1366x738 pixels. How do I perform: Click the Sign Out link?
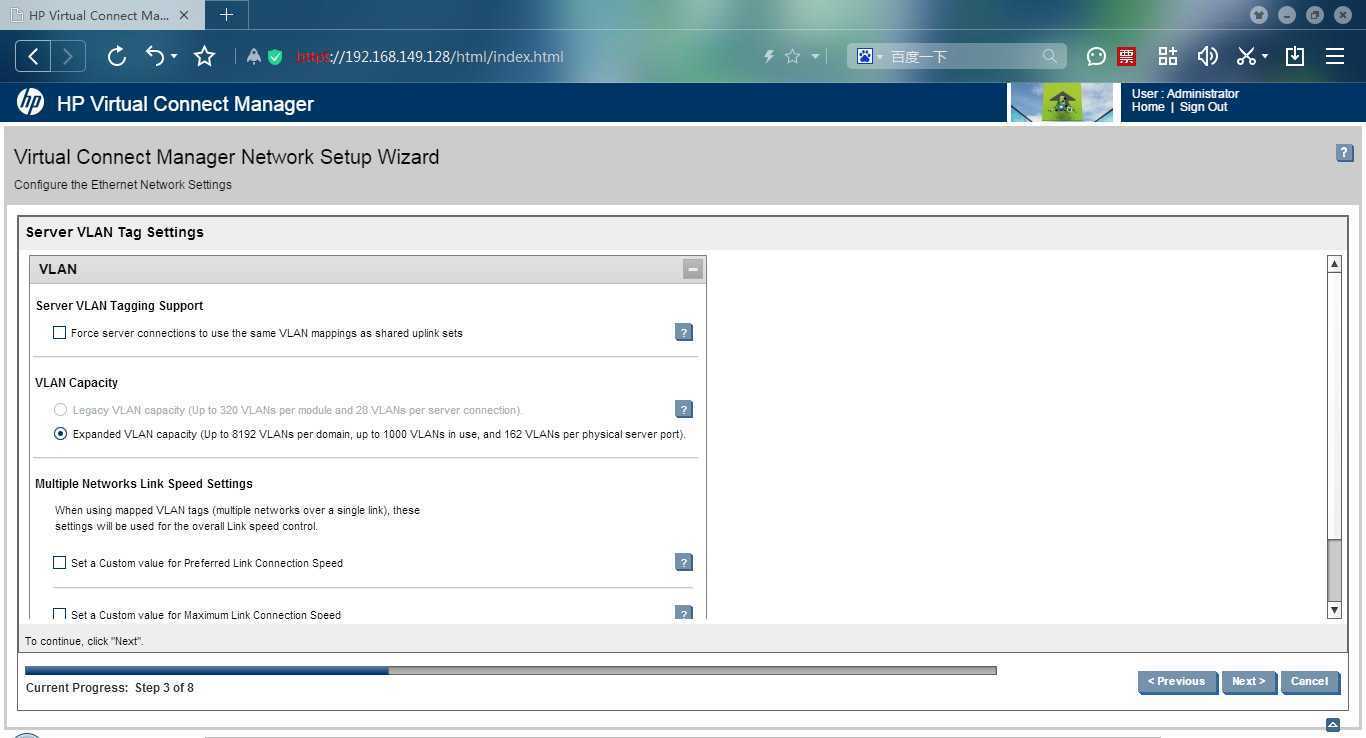pos(1203,107)
